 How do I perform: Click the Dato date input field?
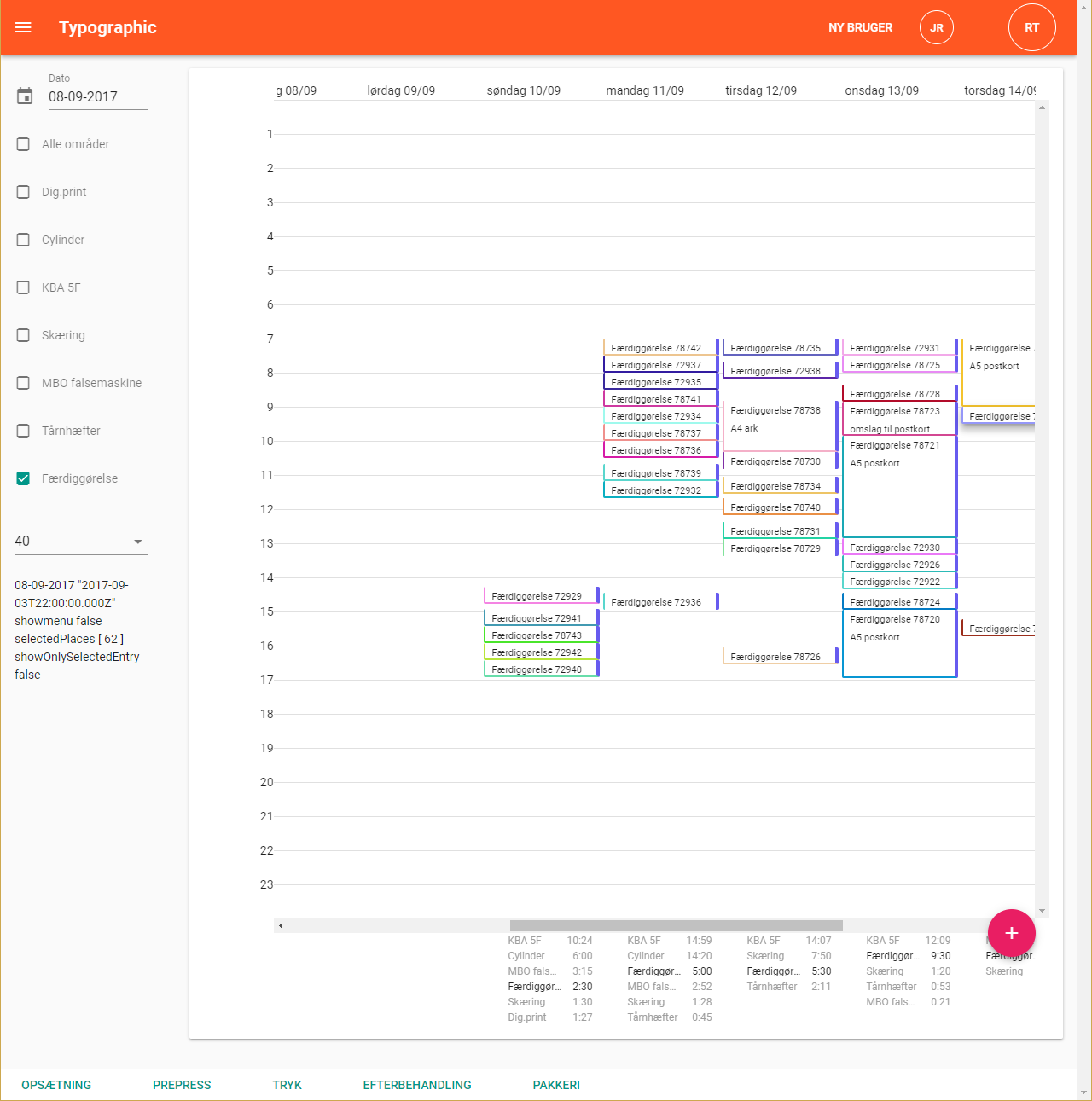coord(98,96)
